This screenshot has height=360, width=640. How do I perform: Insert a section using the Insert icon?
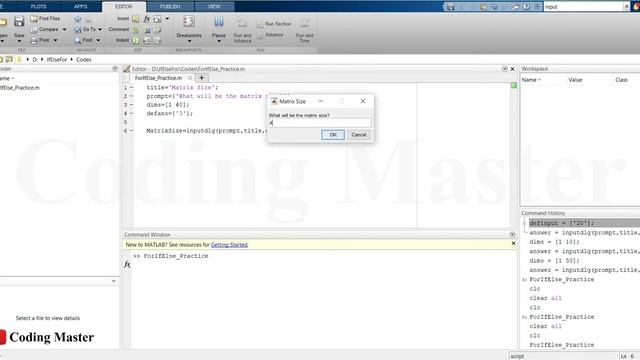click(136, 19)
